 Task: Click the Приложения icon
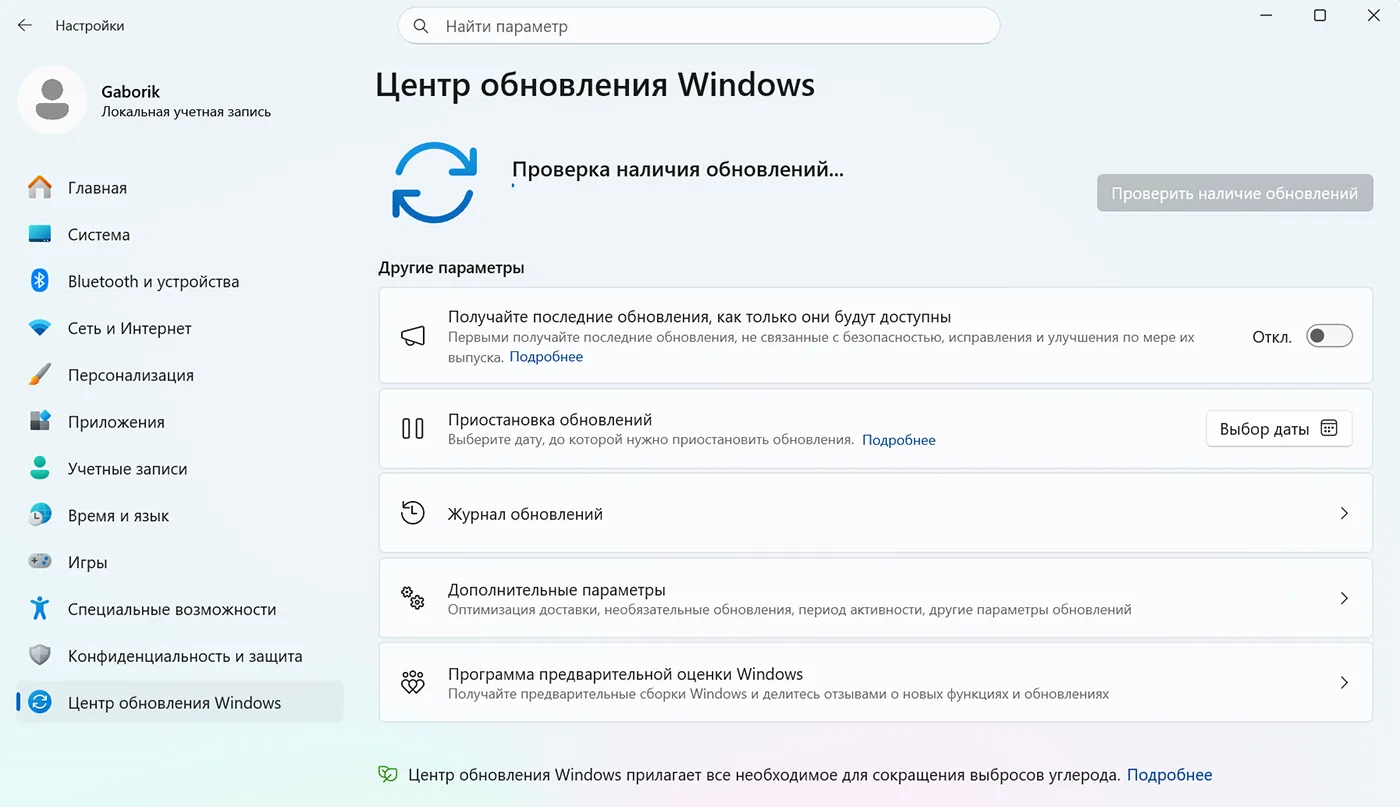pos(40,421)
